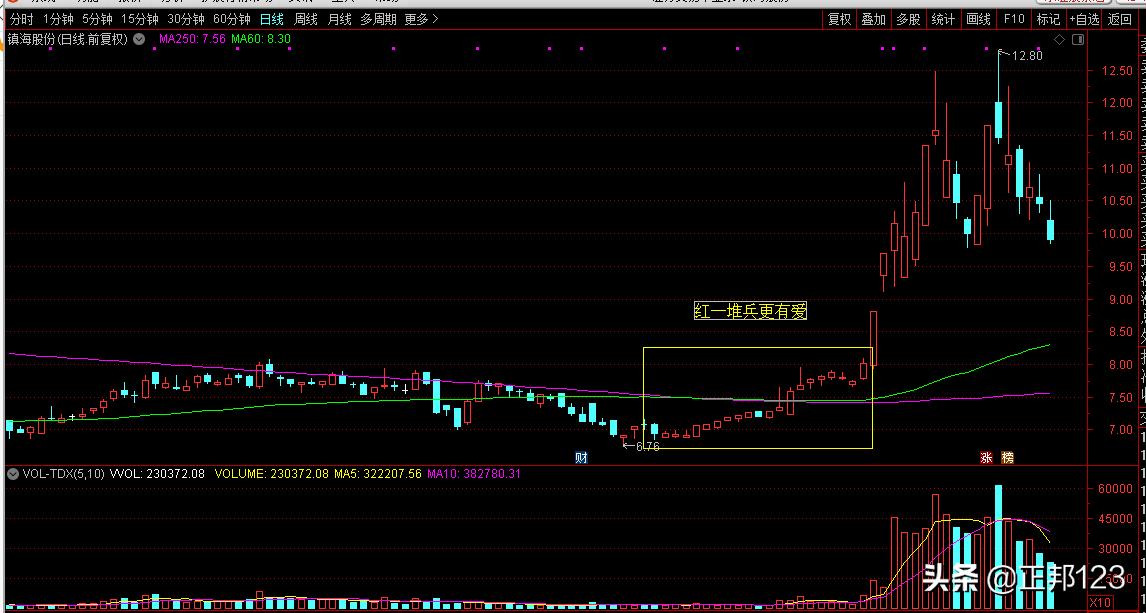
Task: Open the chart options dropdown beside 镇海股份
Action: click(139, 39)
